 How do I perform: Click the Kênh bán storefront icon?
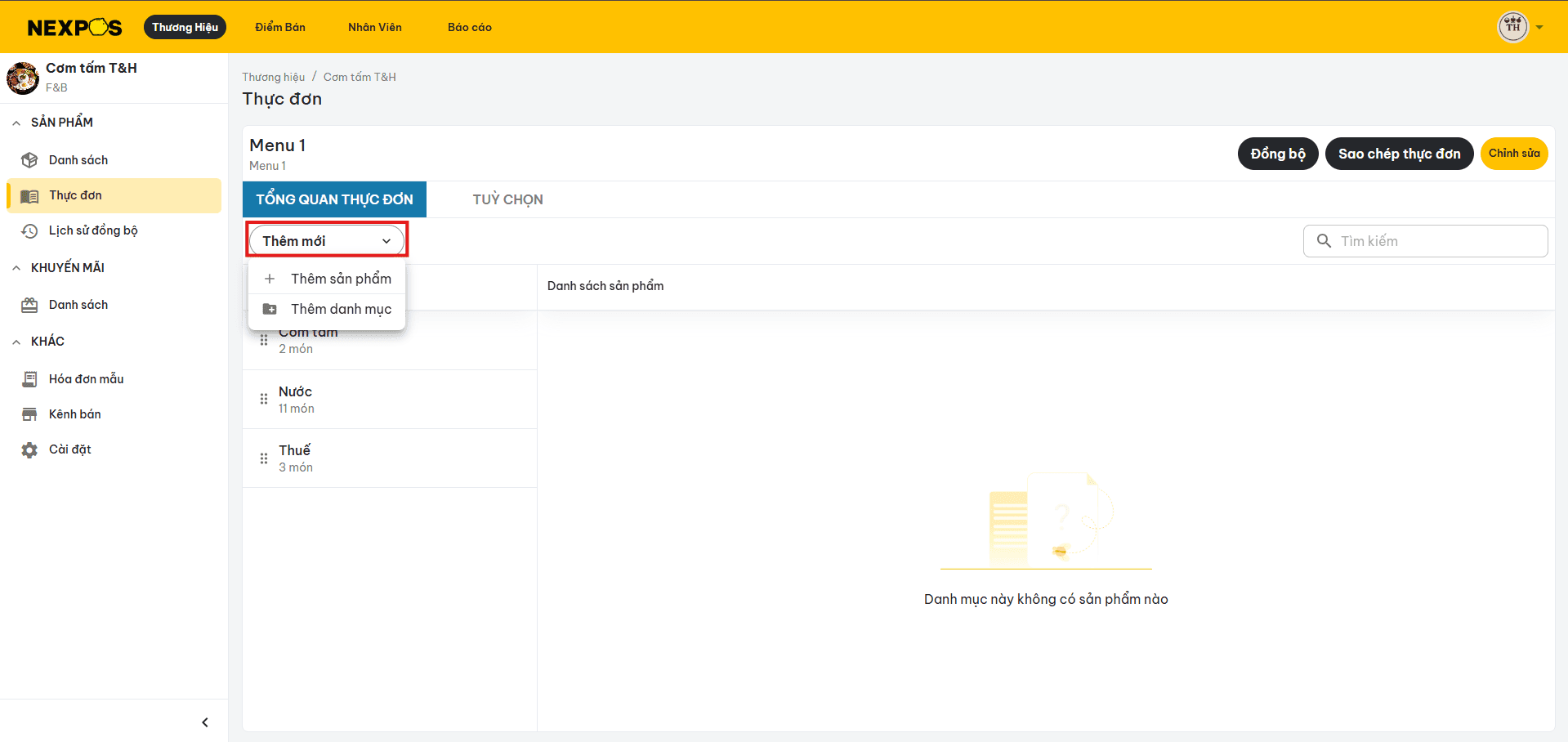tap(29, 414)
